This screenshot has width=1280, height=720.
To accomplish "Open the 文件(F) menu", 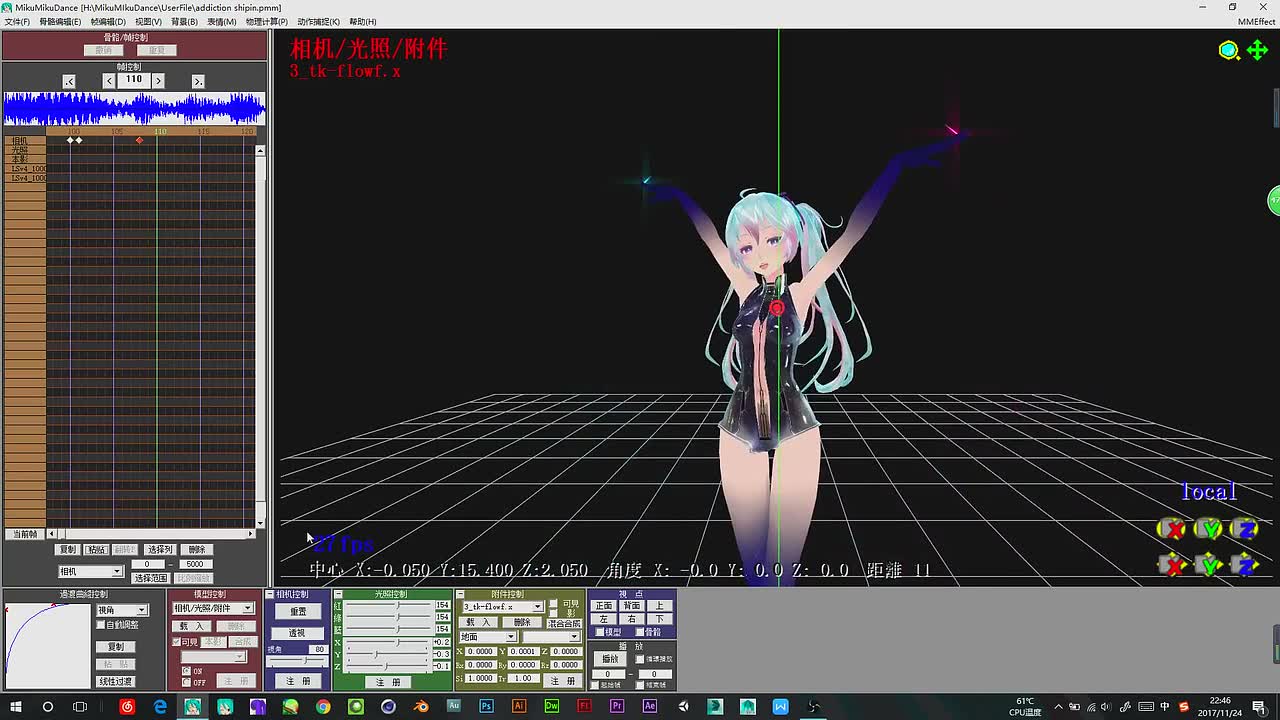I will point(17,21).
